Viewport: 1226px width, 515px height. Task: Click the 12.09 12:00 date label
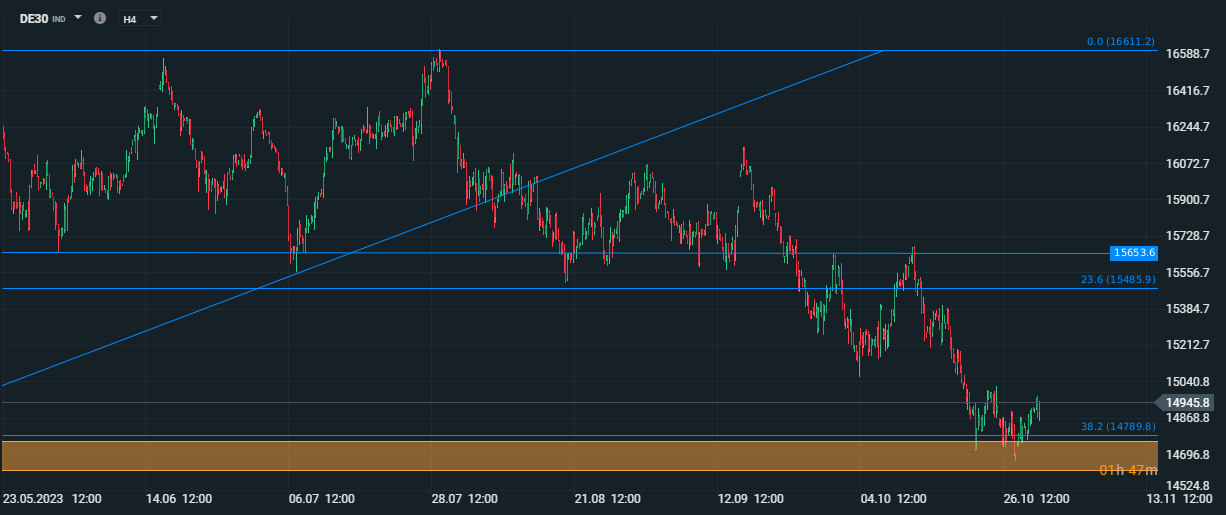(x=752, y=498)
